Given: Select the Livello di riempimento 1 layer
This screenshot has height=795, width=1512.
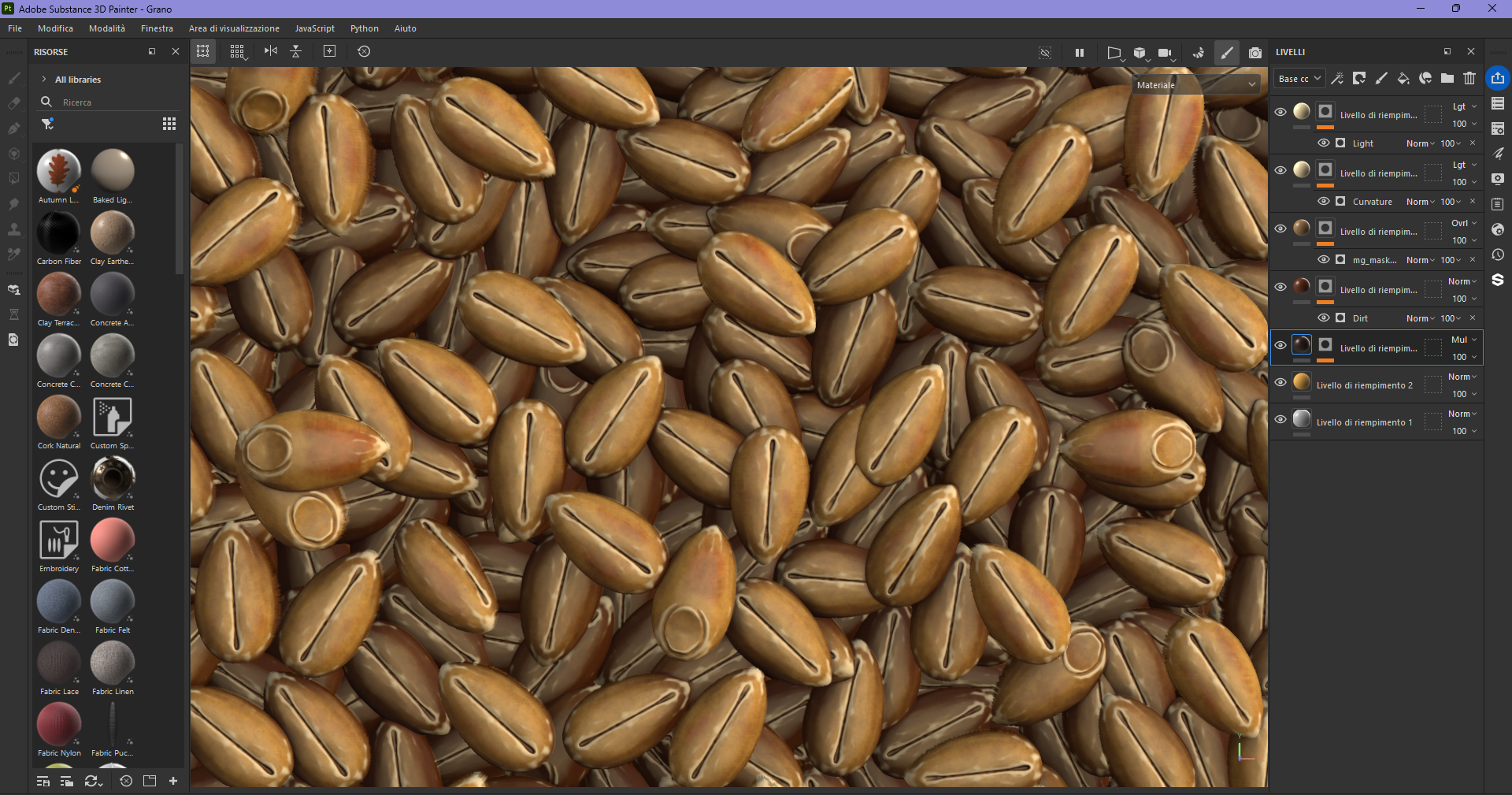Looking at the screenshot, I should (x=1364, y=422).
